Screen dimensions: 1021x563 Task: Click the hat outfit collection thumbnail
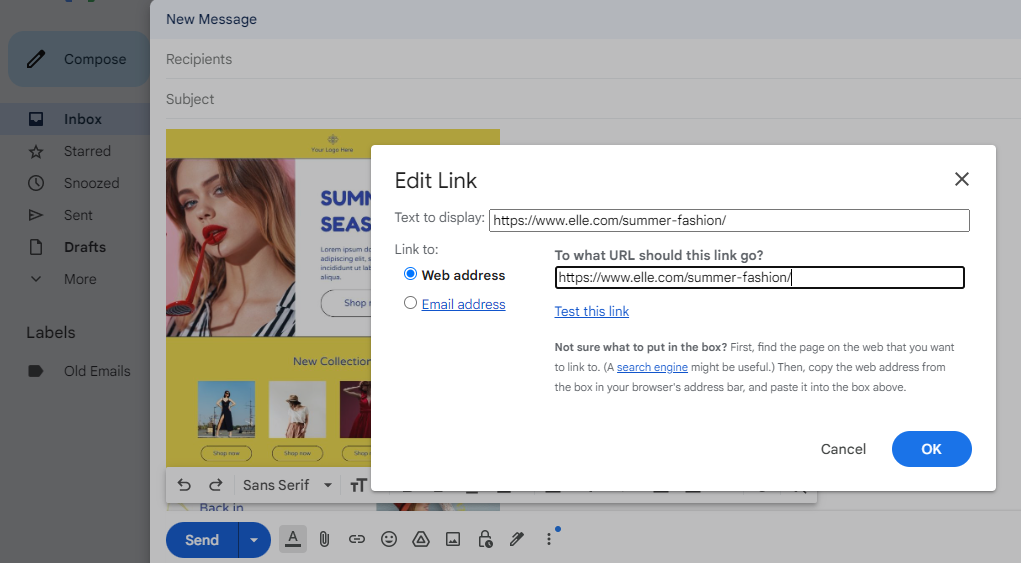[297, 409]
